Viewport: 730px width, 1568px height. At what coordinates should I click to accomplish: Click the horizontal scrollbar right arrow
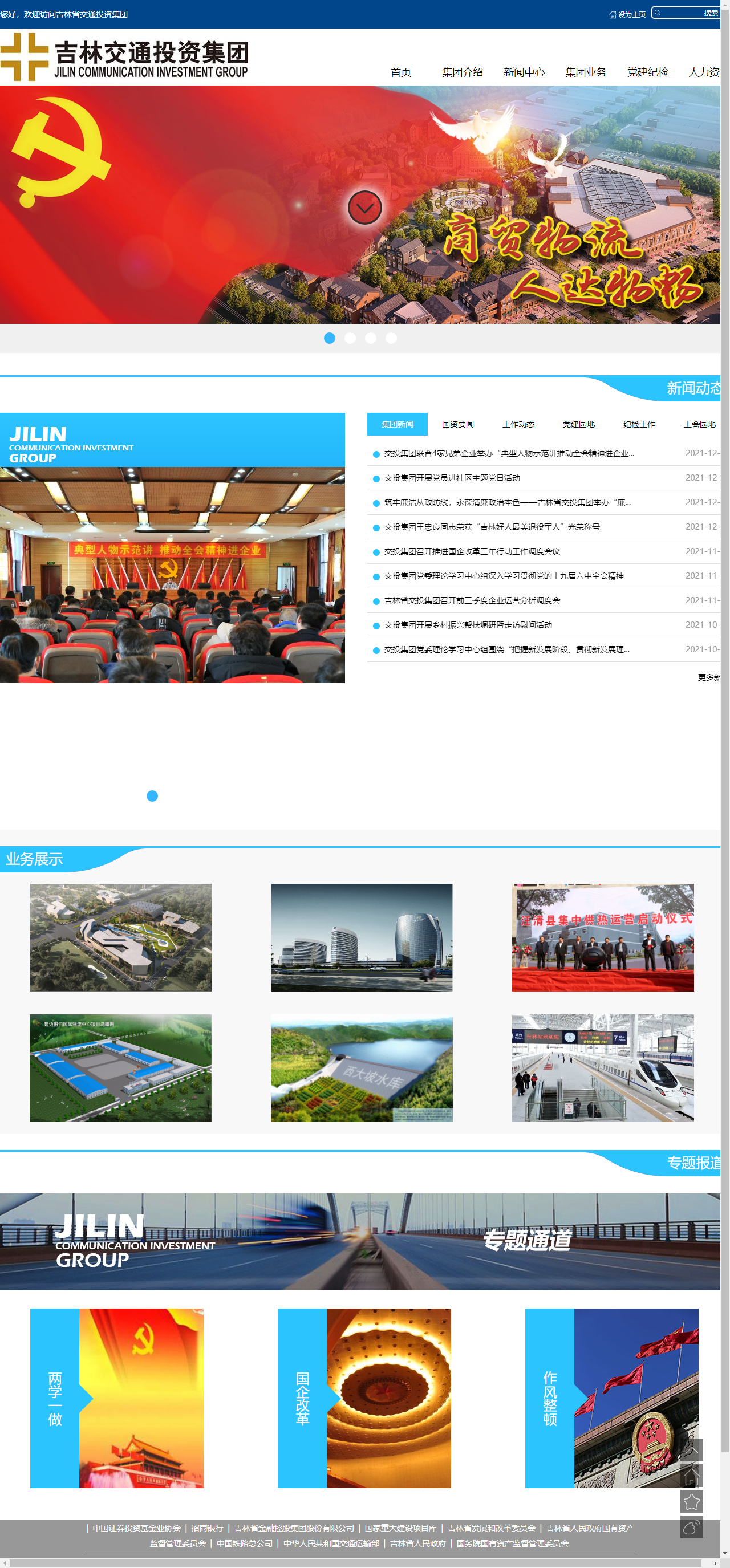click(715, 1563)
